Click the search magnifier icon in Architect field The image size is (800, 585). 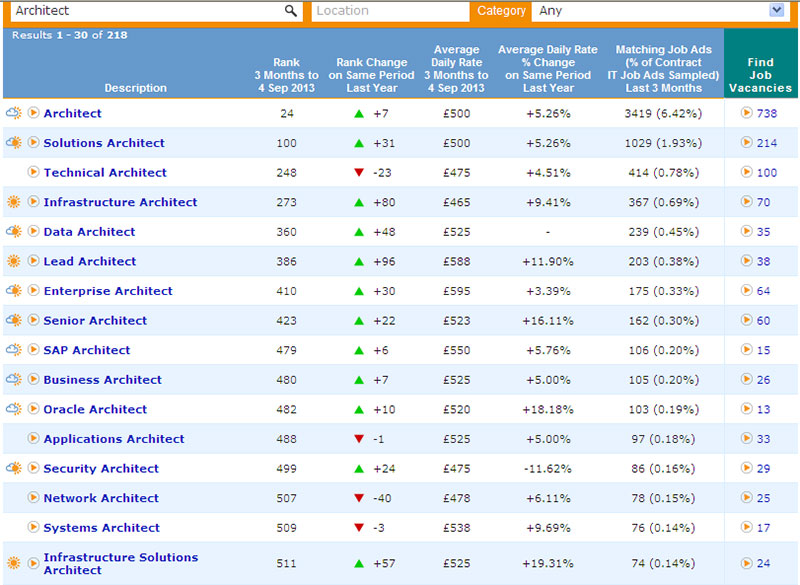coord(290,11)
